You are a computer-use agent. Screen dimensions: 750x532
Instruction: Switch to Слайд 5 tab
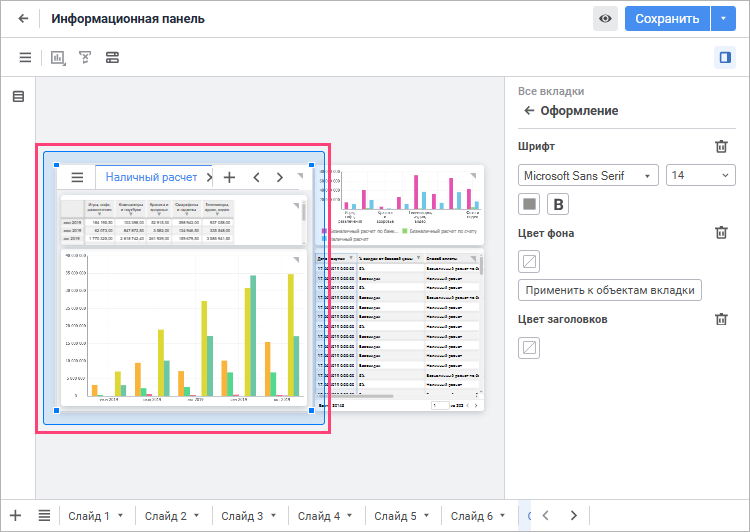(395, 516)
